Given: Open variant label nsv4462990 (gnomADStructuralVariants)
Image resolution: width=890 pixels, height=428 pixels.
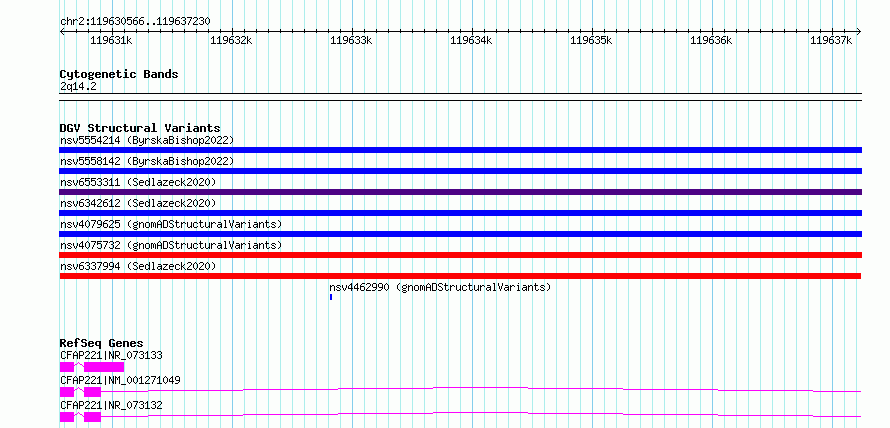Looking at the screenshot, I should pyautogui.click(x=440, y=287).
